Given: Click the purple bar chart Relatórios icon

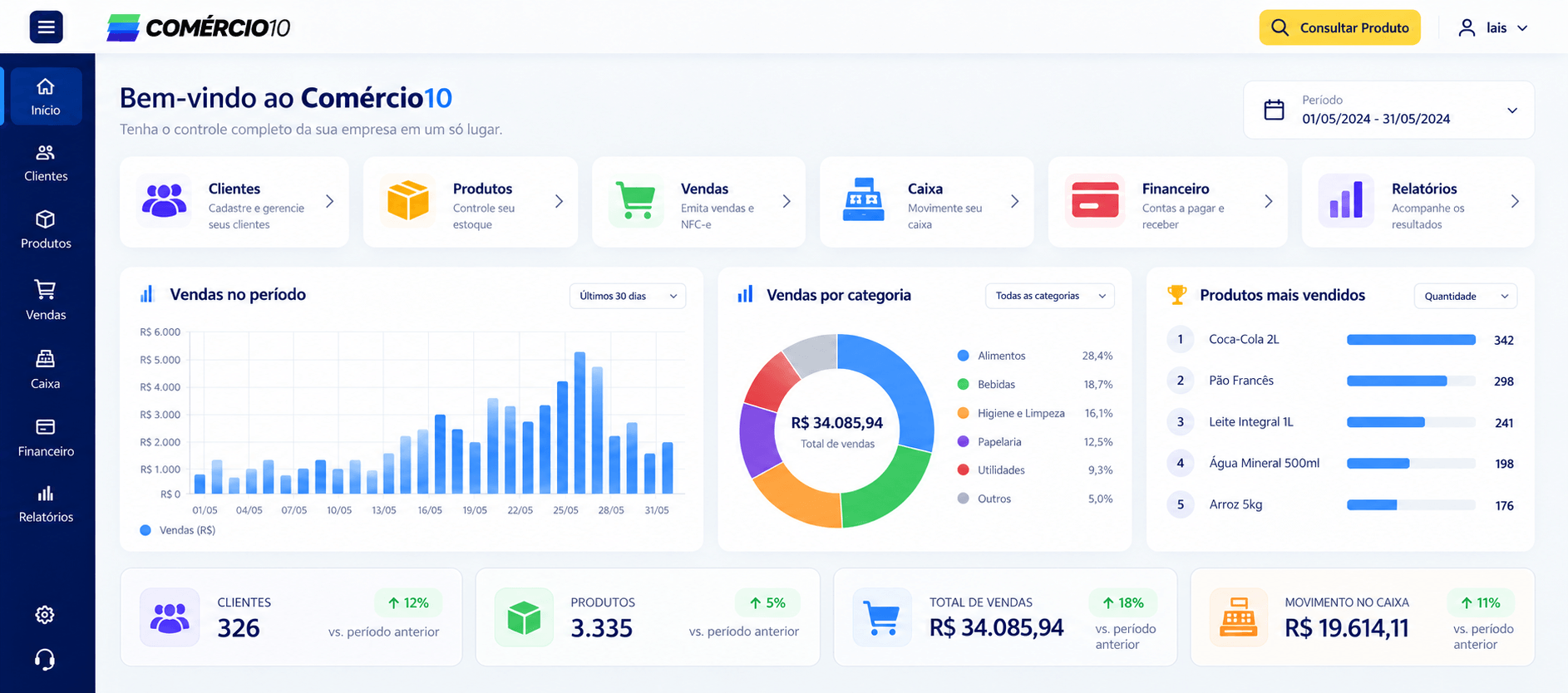Looking at the screenshot, I should [x=1346, y=200].
